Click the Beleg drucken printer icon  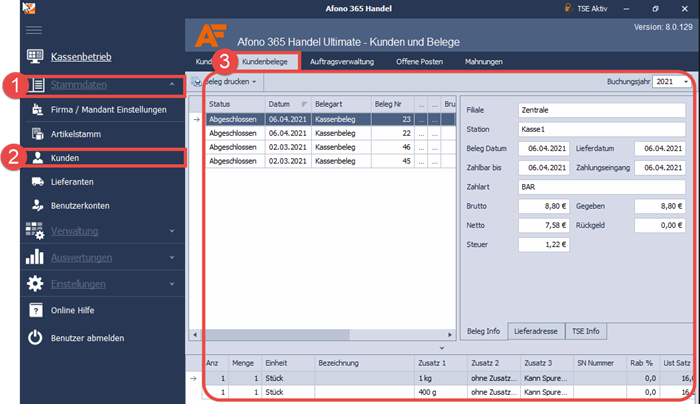[196, 82]
